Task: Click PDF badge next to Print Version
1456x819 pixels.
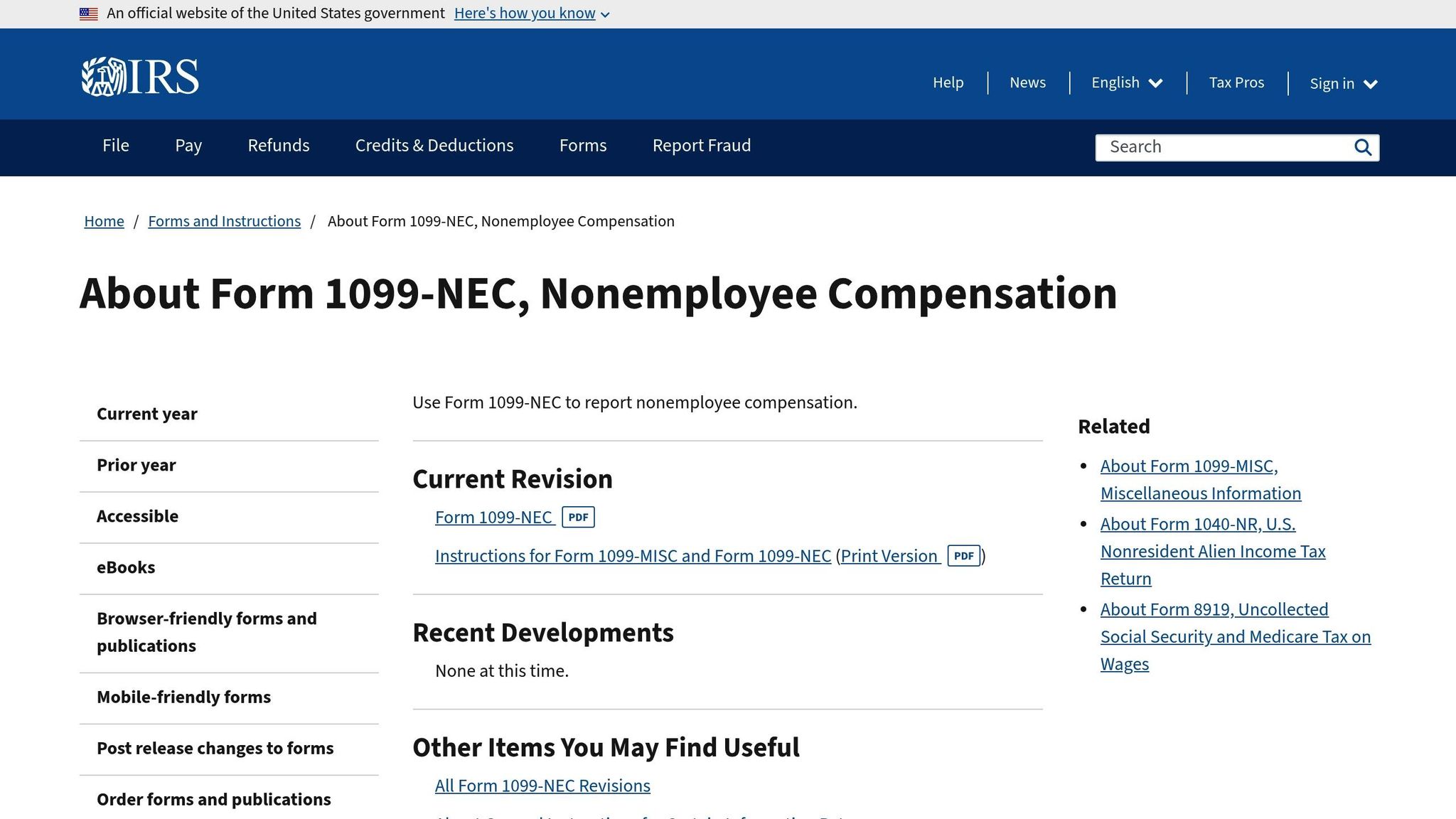Action: tap(963, 555)
